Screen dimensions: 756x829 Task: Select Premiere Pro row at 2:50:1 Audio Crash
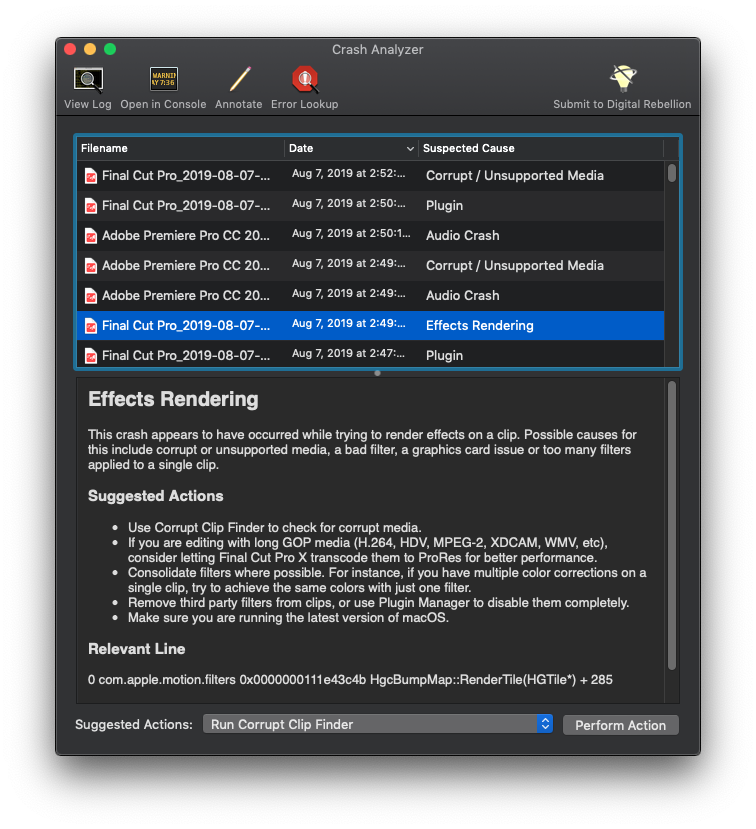tap(370, 236)
